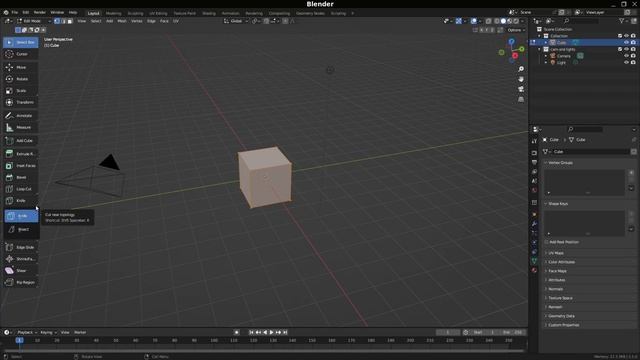Viewport: 640px width, 360px height.
Task: Choose Knife from the tool flyout
Action: pos(22,216)
